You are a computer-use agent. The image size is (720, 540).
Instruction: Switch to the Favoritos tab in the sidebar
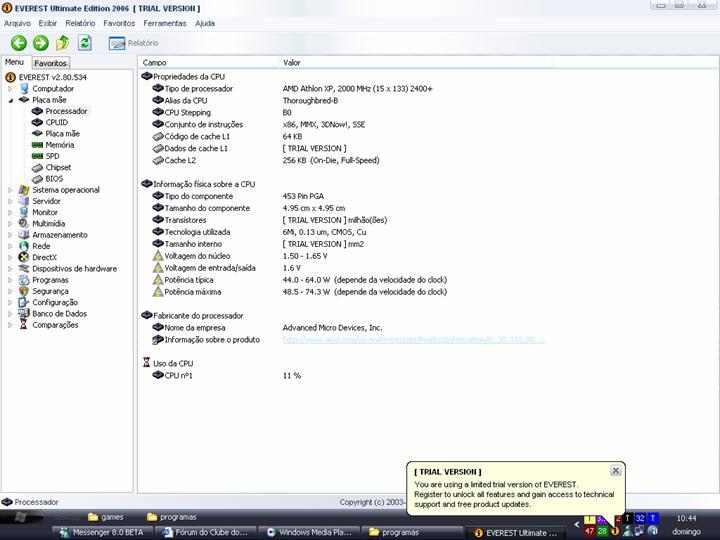pos(51,63)
